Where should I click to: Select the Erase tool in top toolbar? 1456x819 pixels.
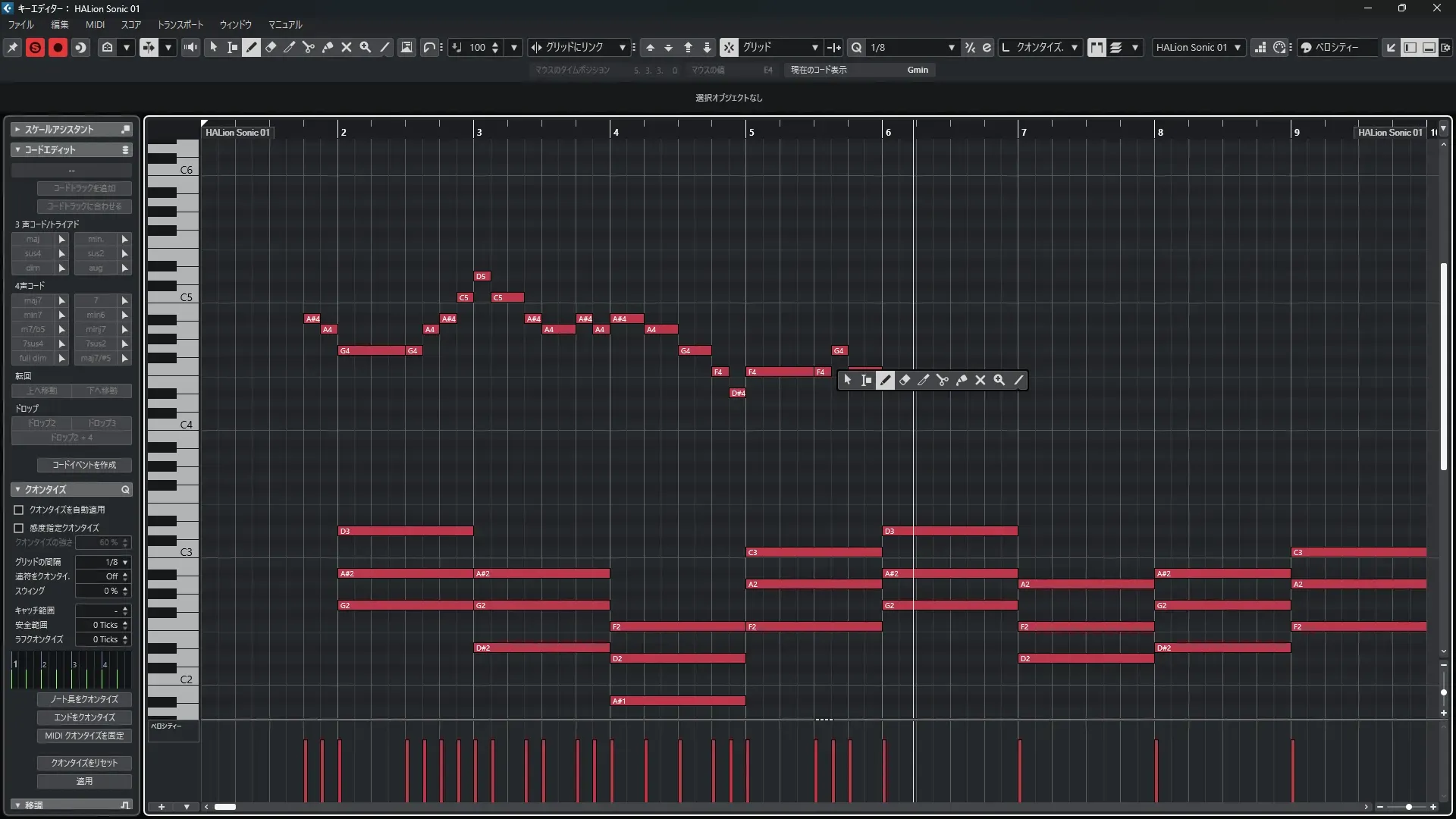[x=271, y=47]
